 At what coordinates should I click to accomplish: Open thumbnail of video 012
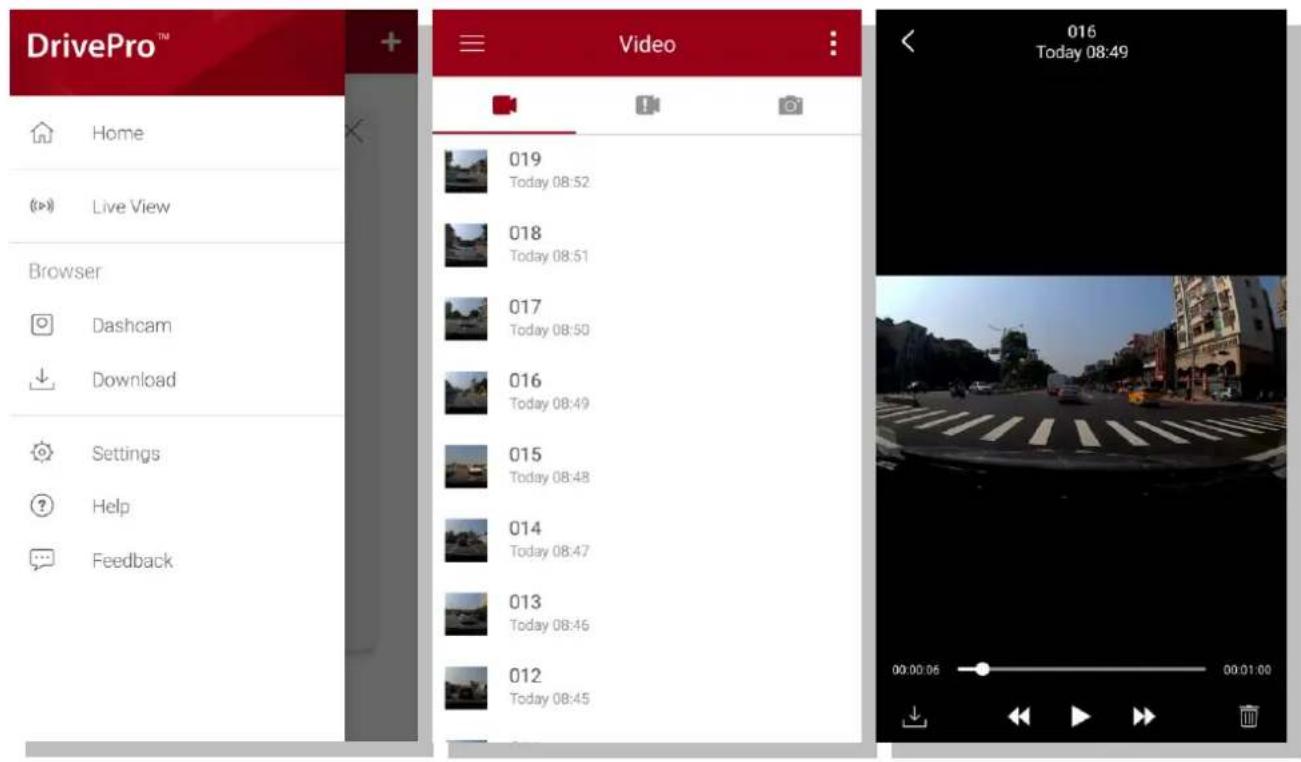[x=466, y=688]
